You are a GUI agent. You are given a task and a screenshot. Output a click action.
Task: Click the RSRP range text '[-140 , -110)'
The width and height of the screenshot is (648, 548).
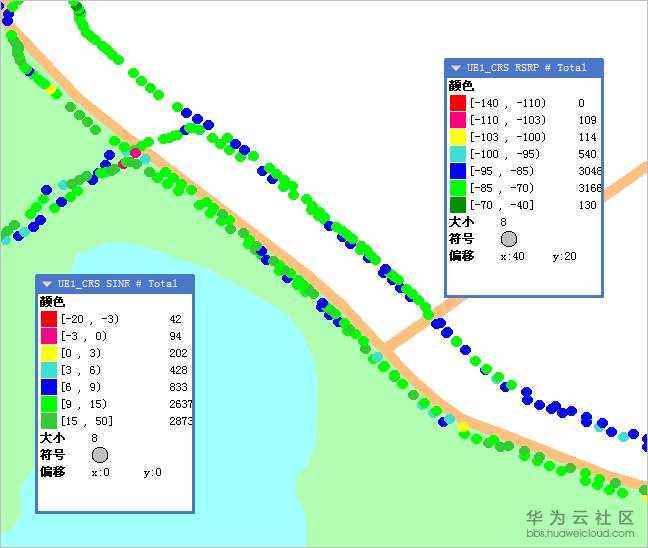(508, 103)
